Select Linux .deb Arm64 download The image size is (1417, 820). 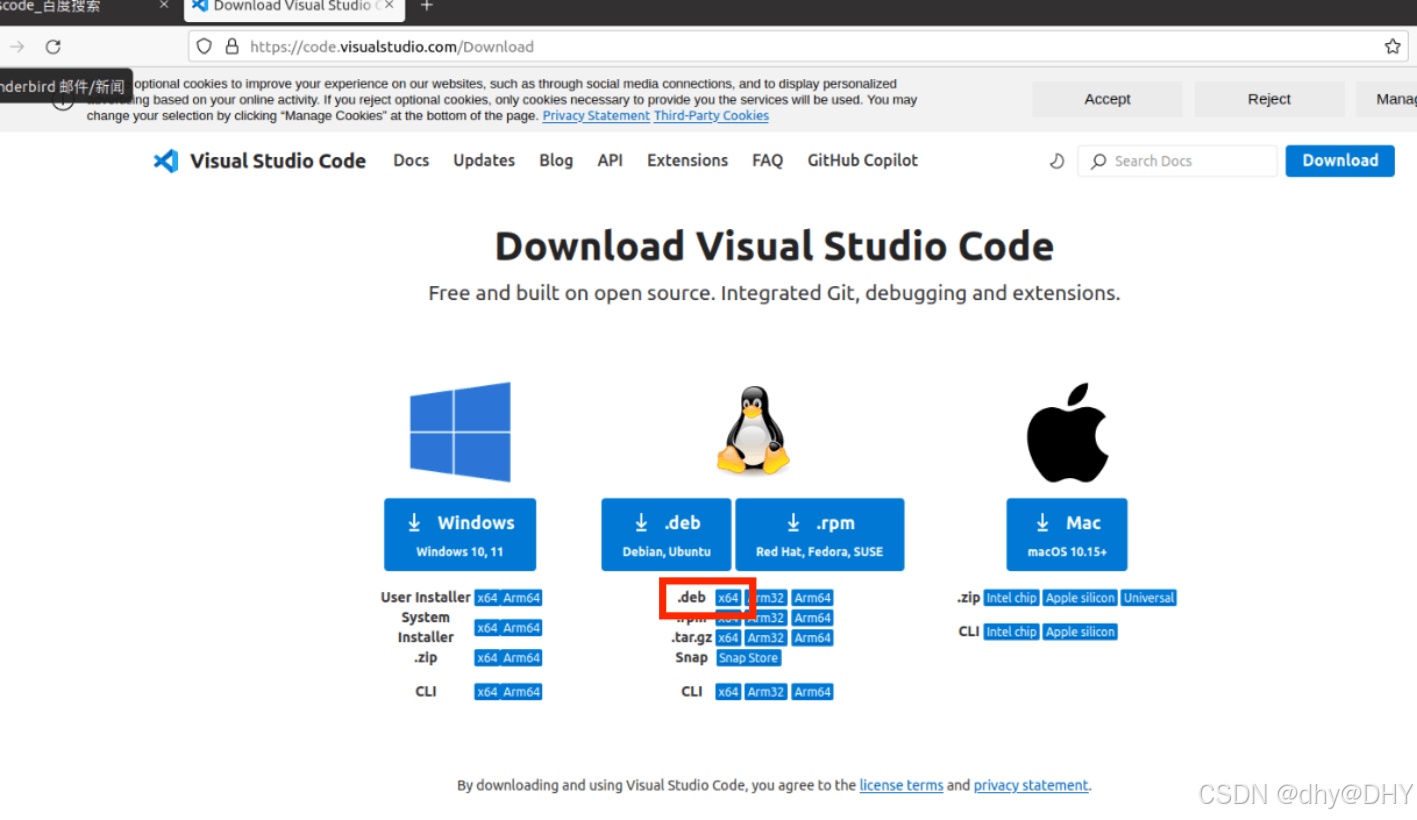click(812, 598)
